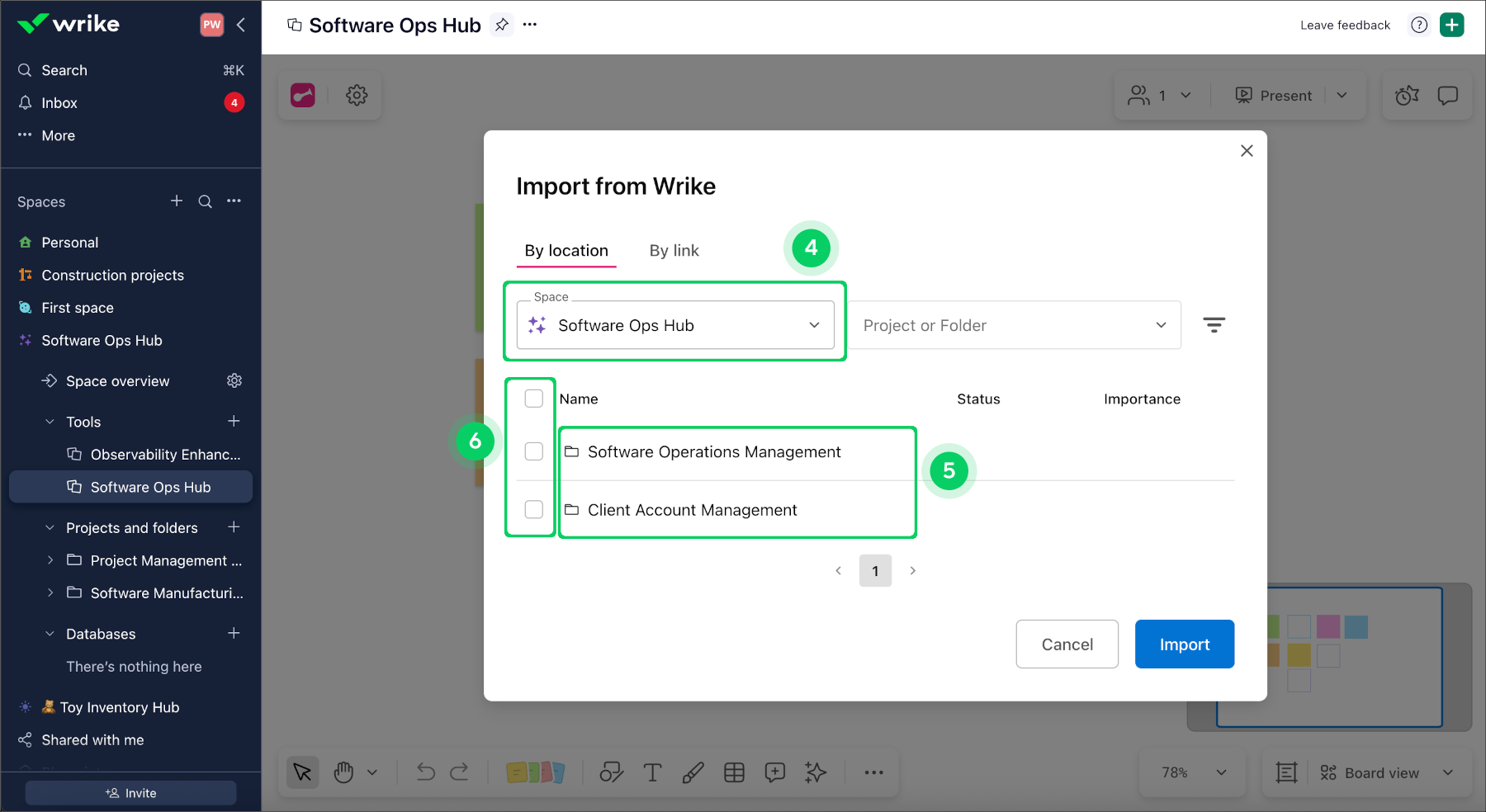Image resolution: width=1486 pixels, height=812 pixels.
Task: Open the 78% zoom level control
Action: point(1191,772)
